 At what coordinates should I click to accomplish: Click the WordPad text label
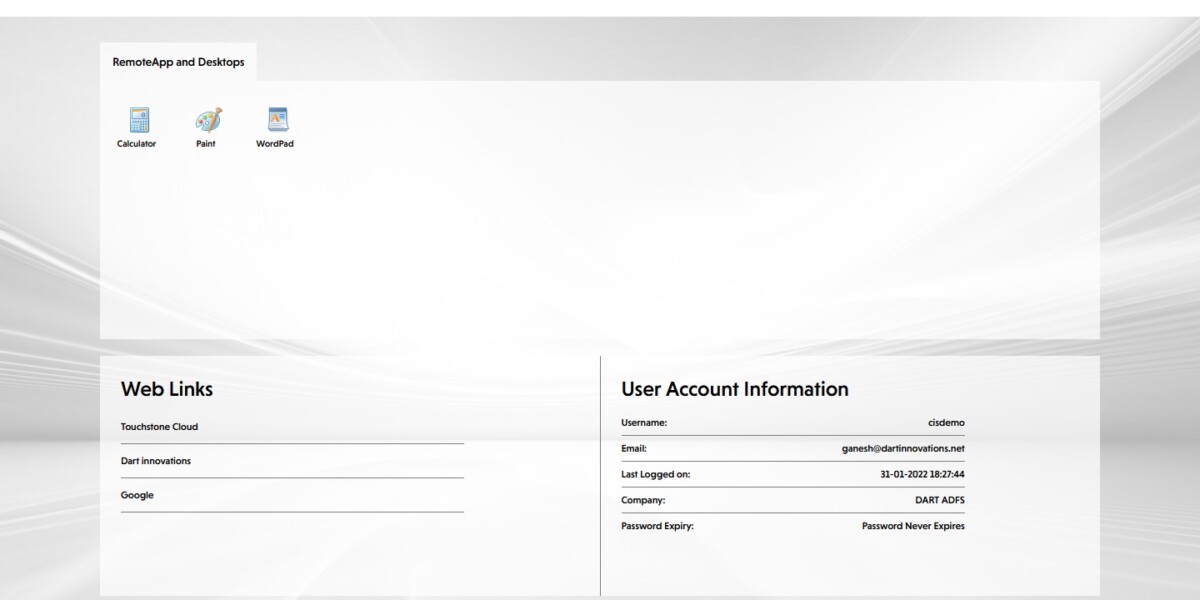275,144
